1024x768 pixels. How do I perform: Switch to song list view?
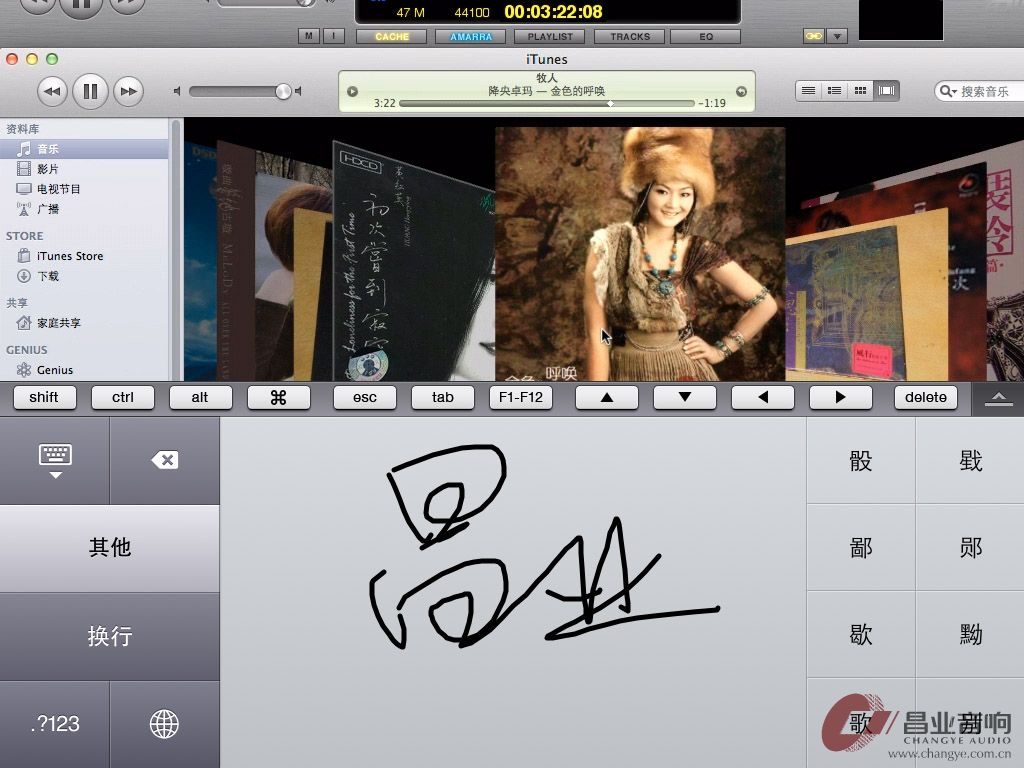pyautogui.click(x=808, y=91)
